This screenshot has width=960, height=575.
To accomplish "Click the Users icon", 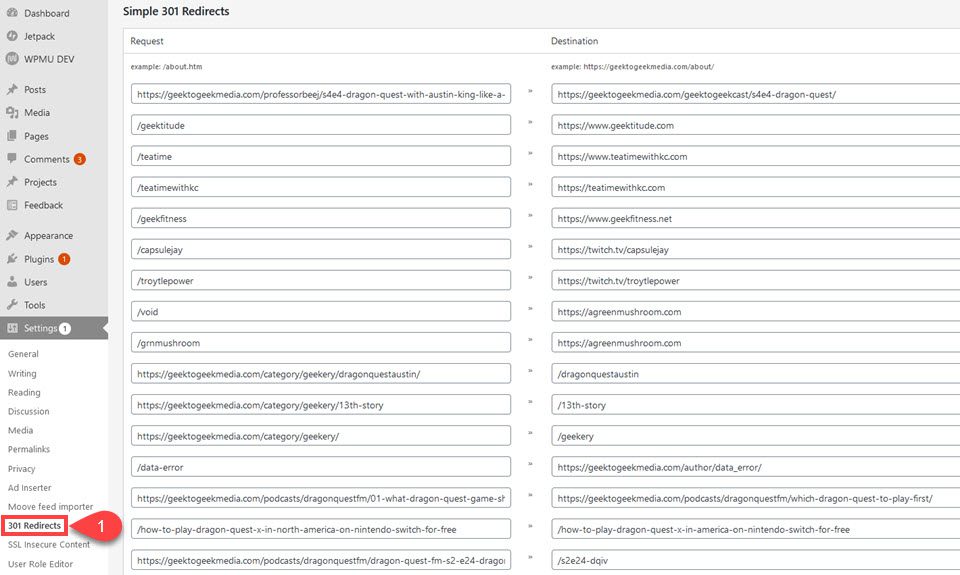I will pyautogui.click(x=12, y=282).
